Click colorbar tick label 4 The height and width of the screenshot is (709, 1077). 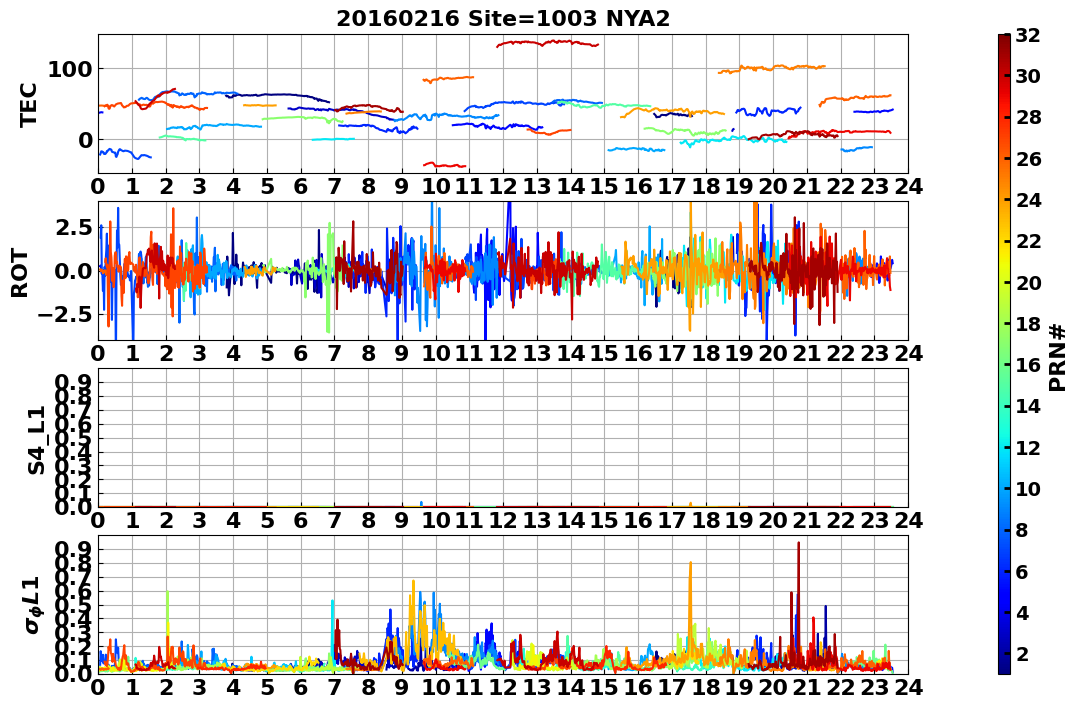click(1022, 612)
